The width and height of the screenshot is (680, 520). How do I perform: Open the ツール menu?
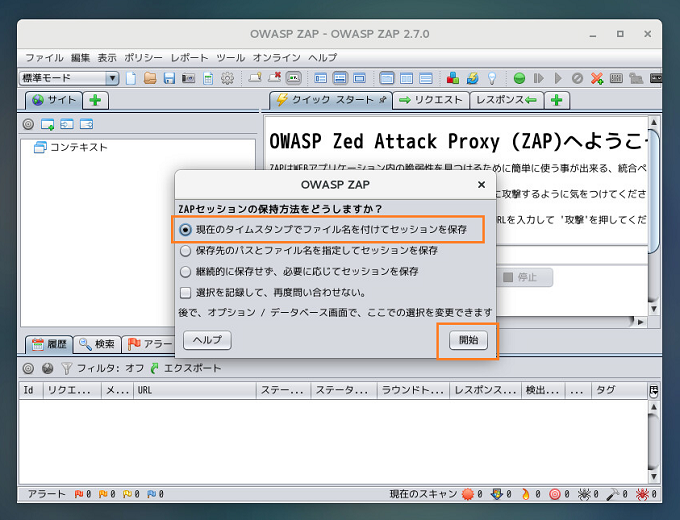tap(231, 58)
